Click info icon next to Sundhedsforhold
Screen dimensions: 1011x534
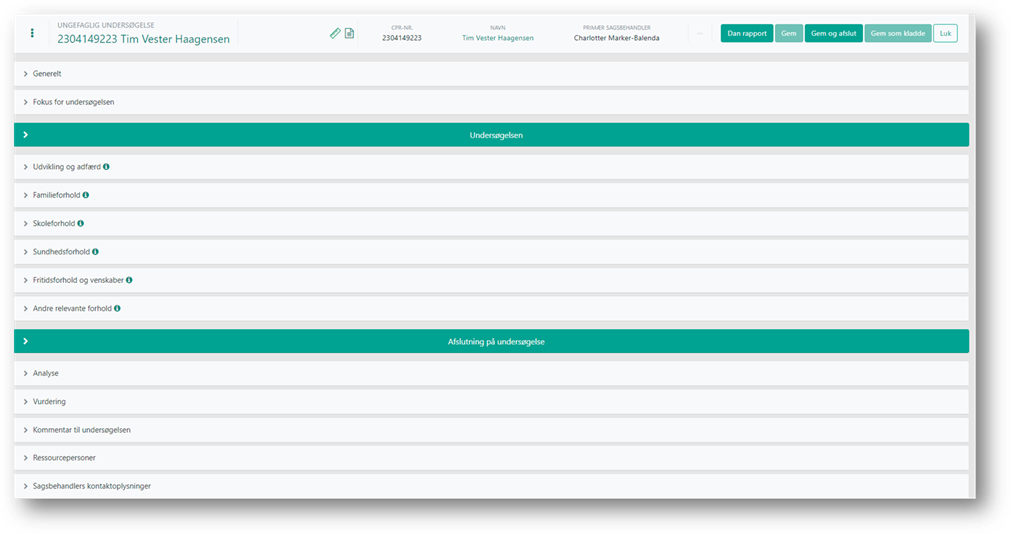pyautogui.click(x=96, y=252)
